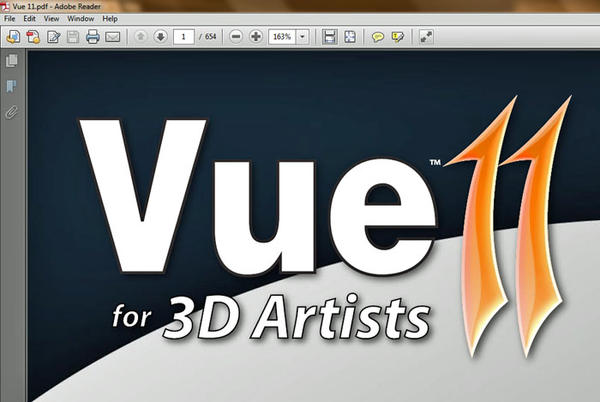Click the Sign/edit document icon

point(53,37)
